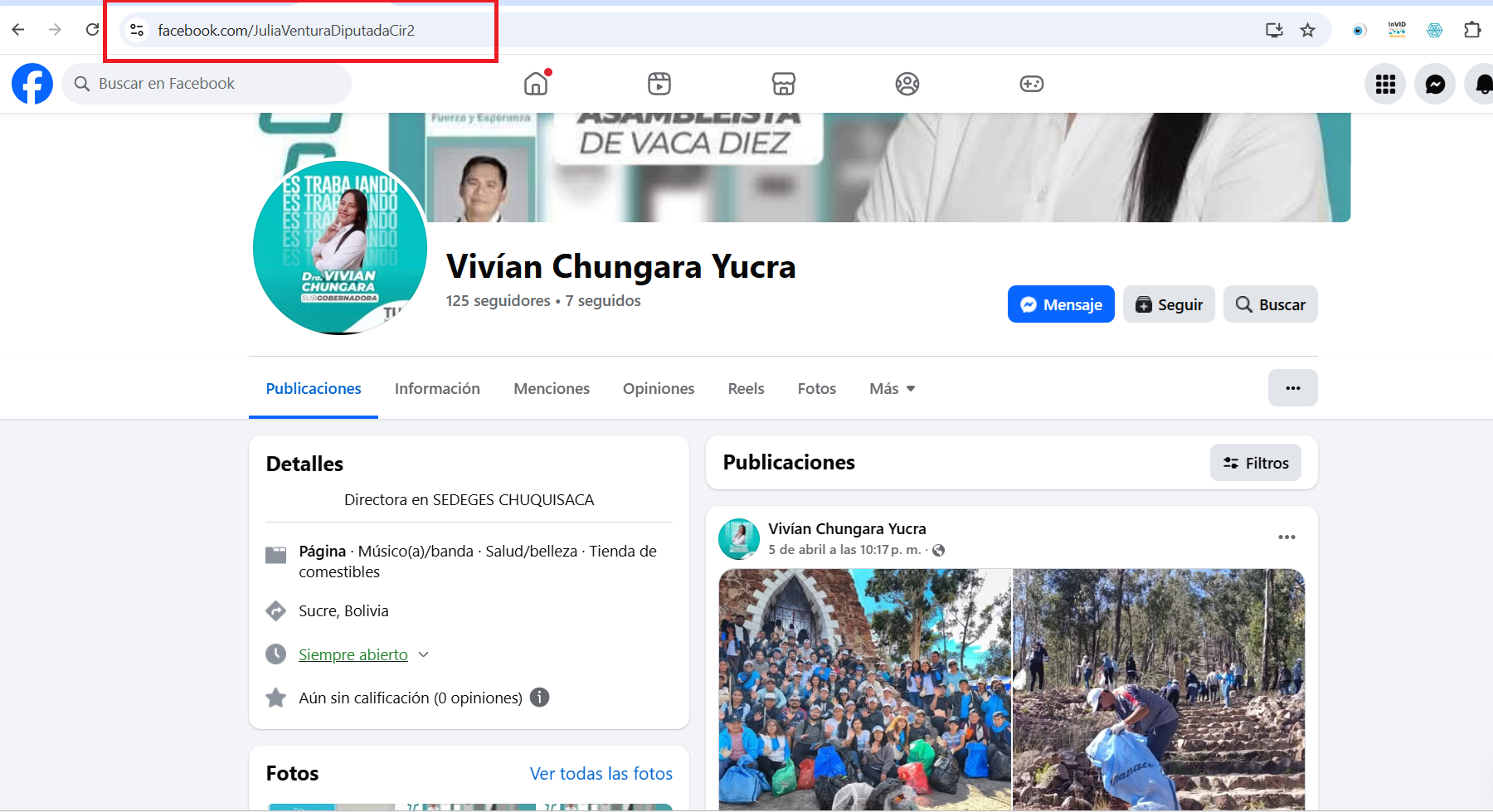This screenshot has width=1493, height=812.
Task: Open the Gaming controller icon
Action: tap(1032, 84)
